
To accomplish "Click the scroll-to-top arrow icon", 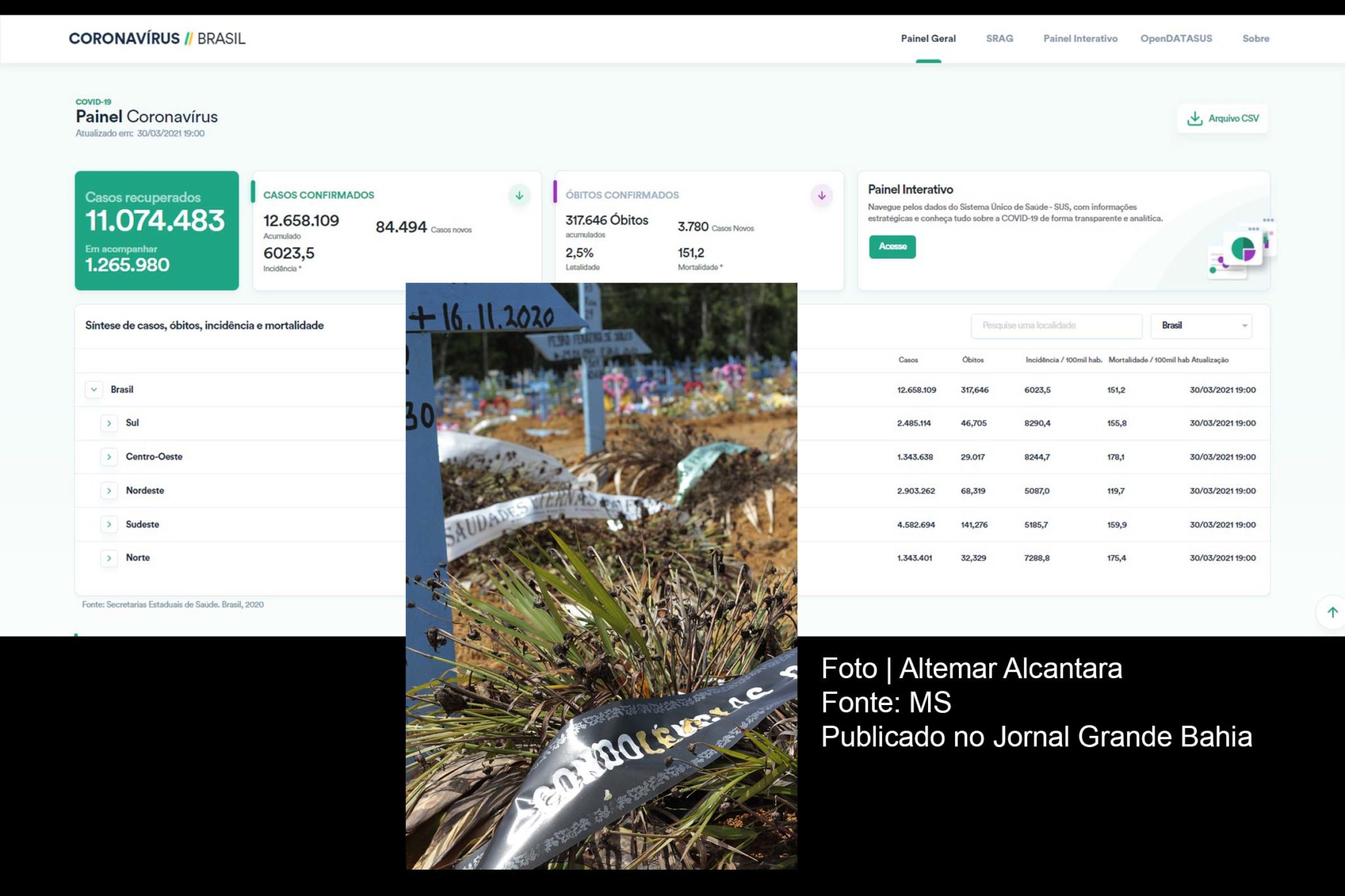I will 1332,612.
